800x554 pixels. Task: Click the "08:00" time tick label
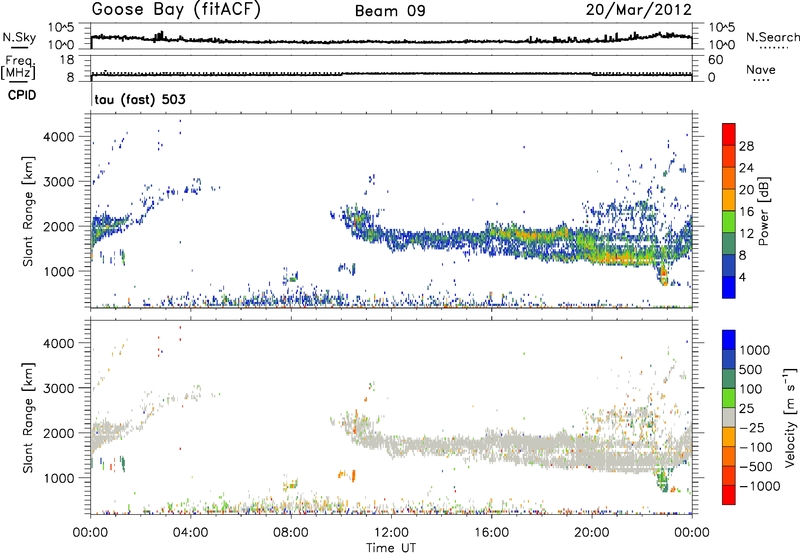coord(290,533)
